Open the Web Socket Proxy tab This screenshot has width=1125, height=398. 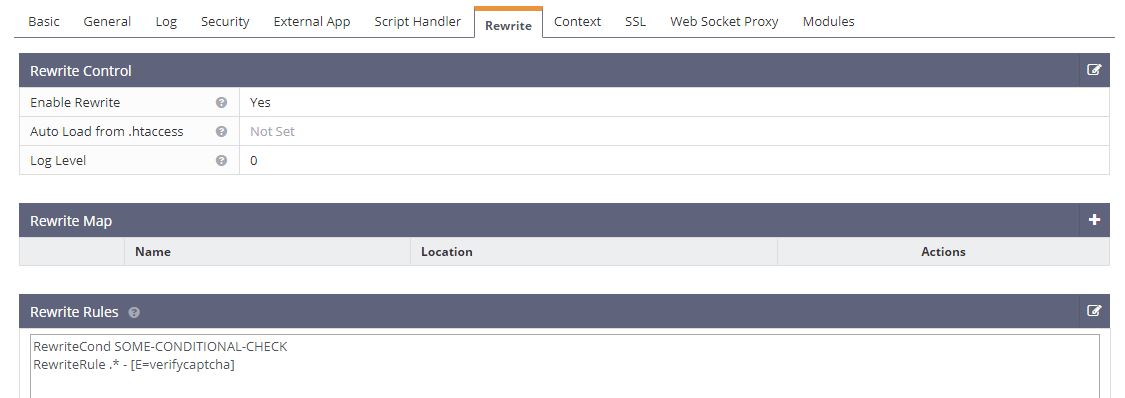point(724,22)
